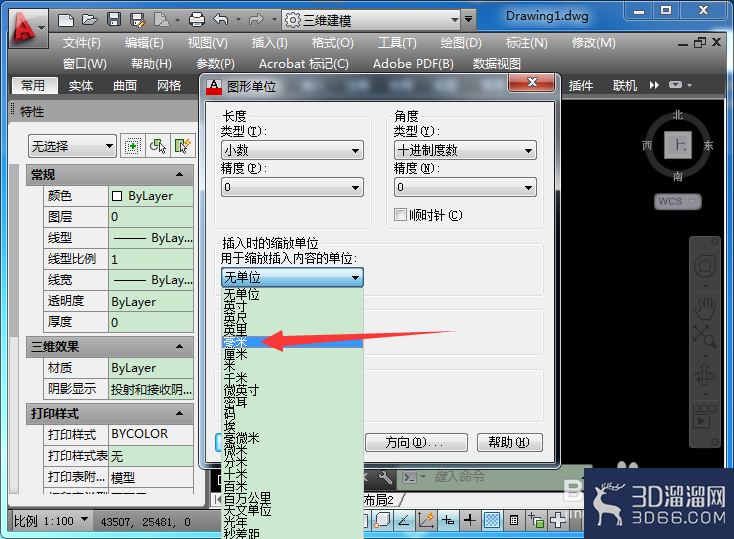
Task: Open angle precision dropdown
Action: click(x=465, y=187)
